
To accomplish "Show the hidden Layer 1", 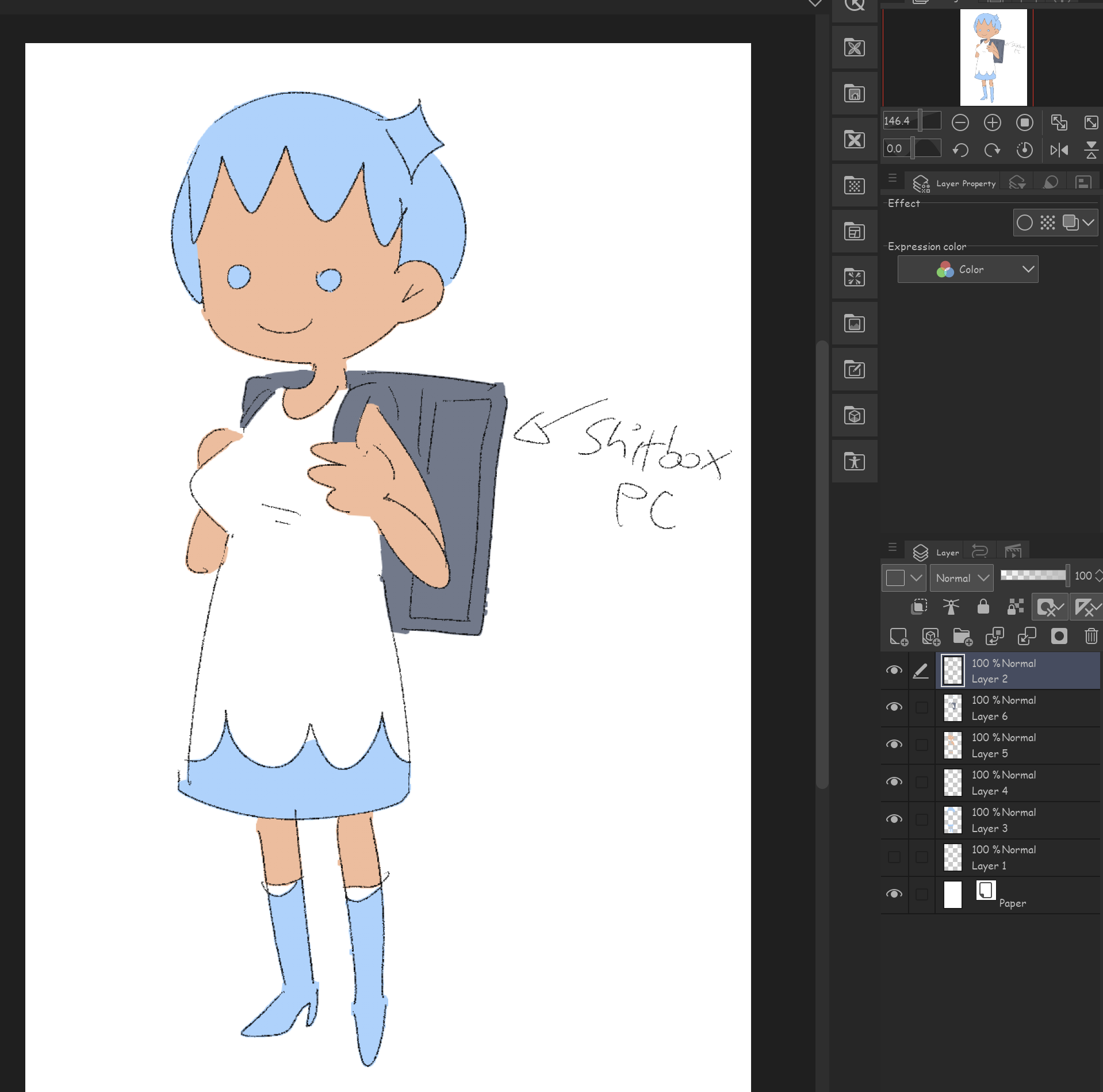I will pos(894,857).
